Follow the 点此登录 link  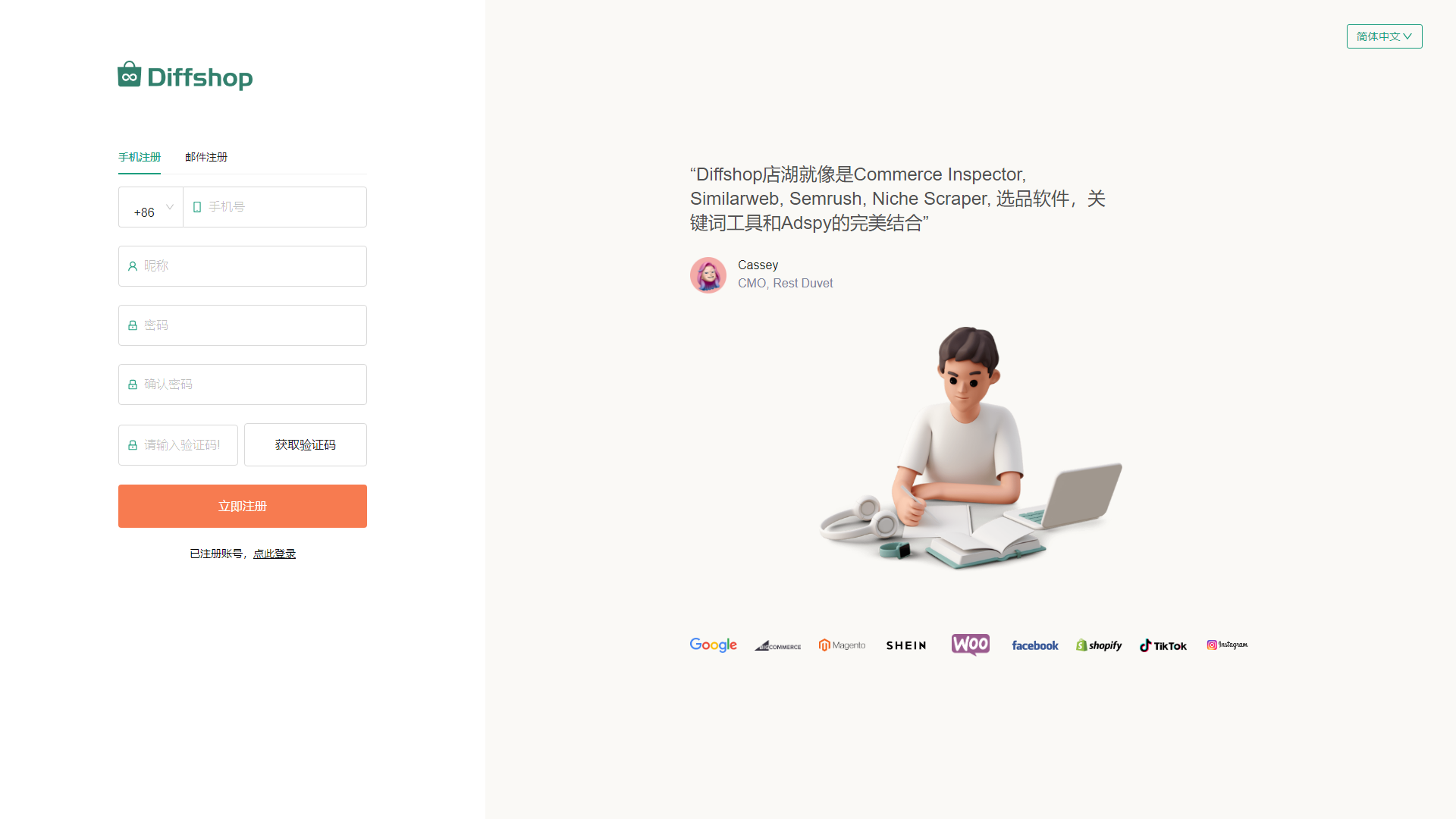275,554
